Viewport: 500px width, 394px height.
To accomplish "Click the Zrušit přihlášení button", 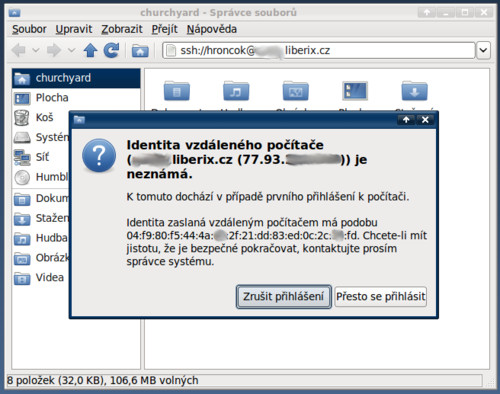I will (284, 296).
